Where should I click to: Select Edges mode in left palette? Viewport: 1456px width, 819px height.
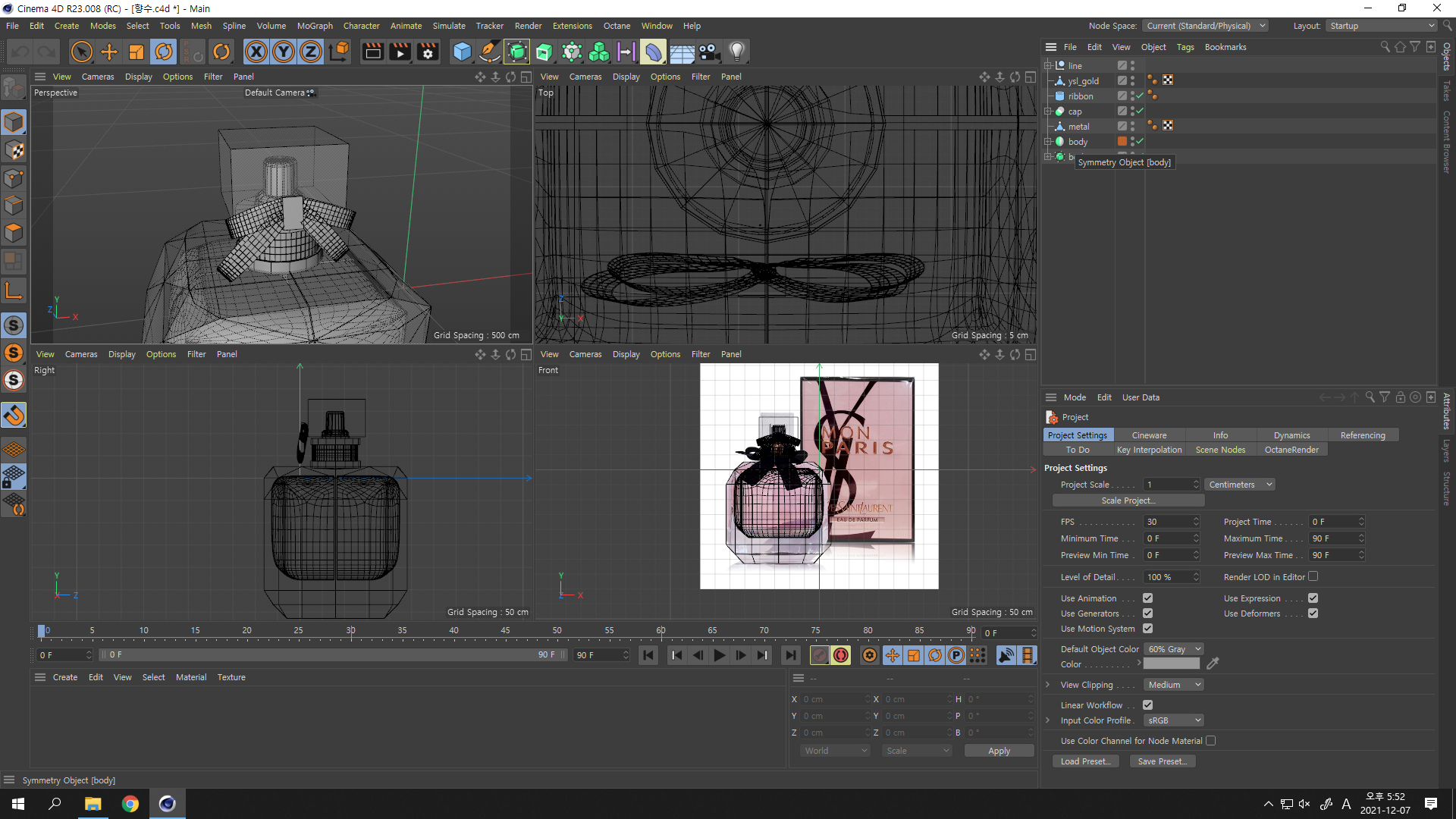tap(14, 206)
